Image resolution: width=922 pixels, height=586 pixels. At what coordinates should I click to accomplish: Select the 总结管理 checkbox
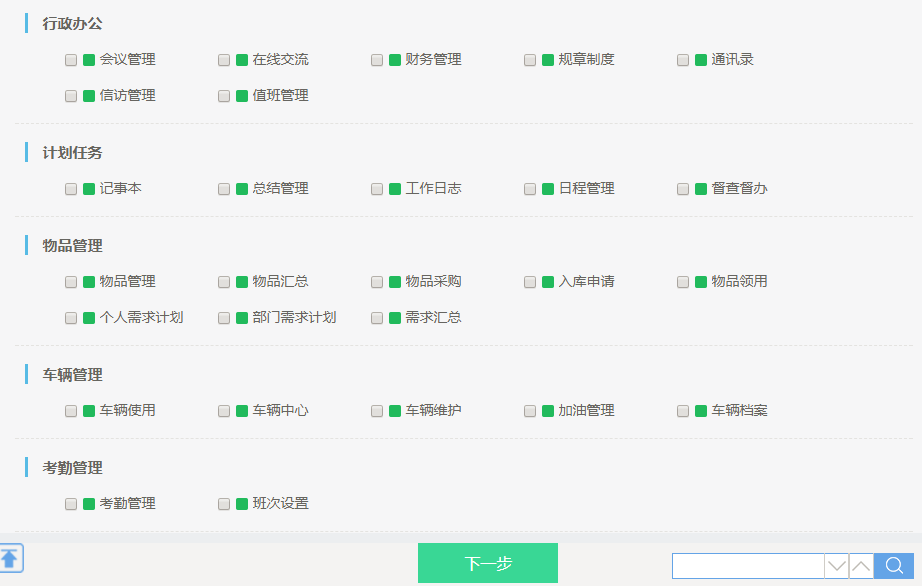pos(223,189)
